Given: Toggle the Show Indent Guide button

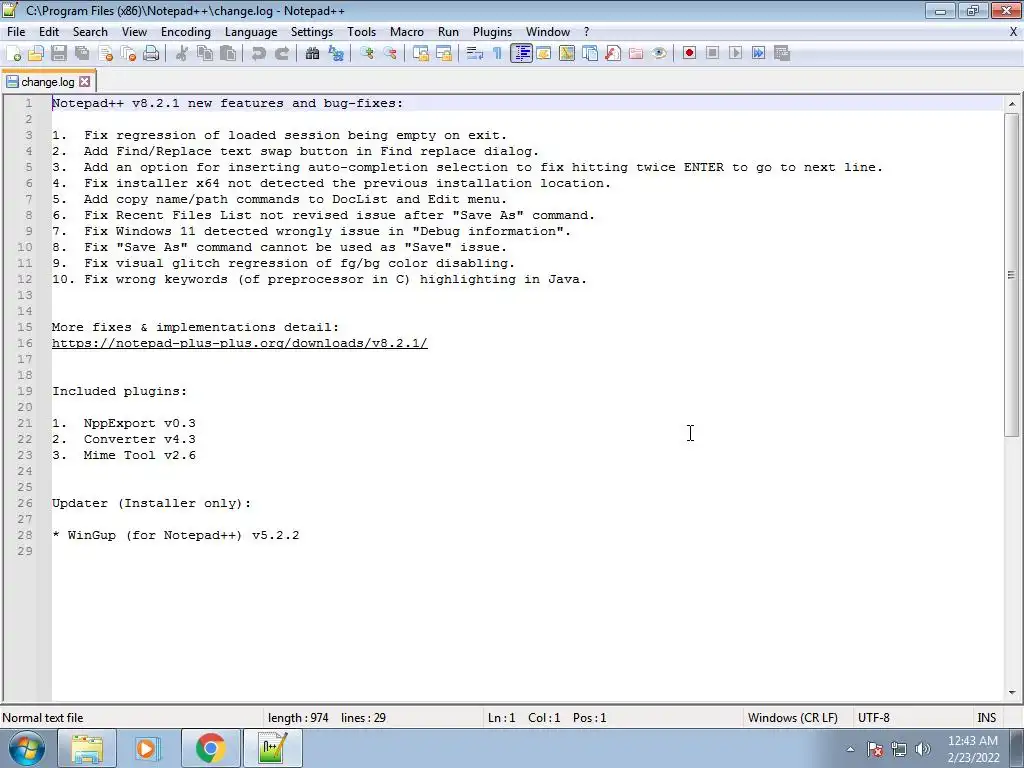Looking at the screenshot, I should 521,54.
